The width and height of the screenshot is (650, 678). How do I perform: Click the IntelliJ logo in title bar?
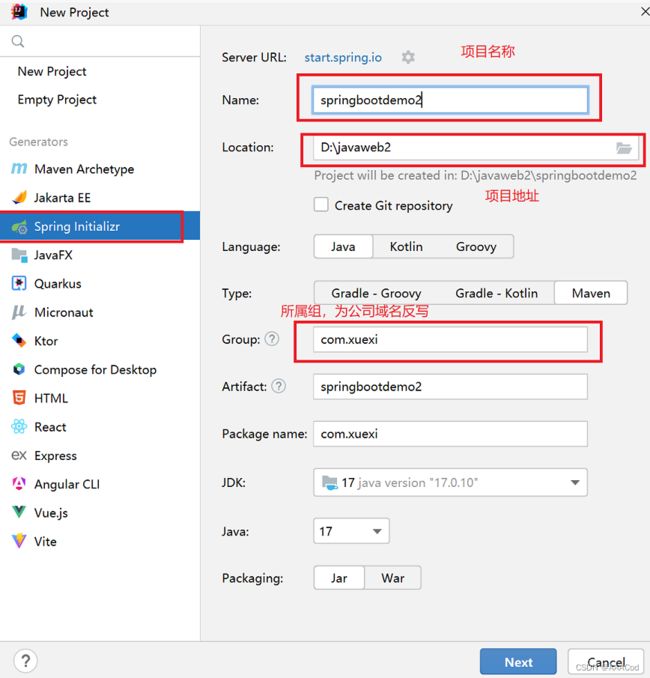pos(19,12)
